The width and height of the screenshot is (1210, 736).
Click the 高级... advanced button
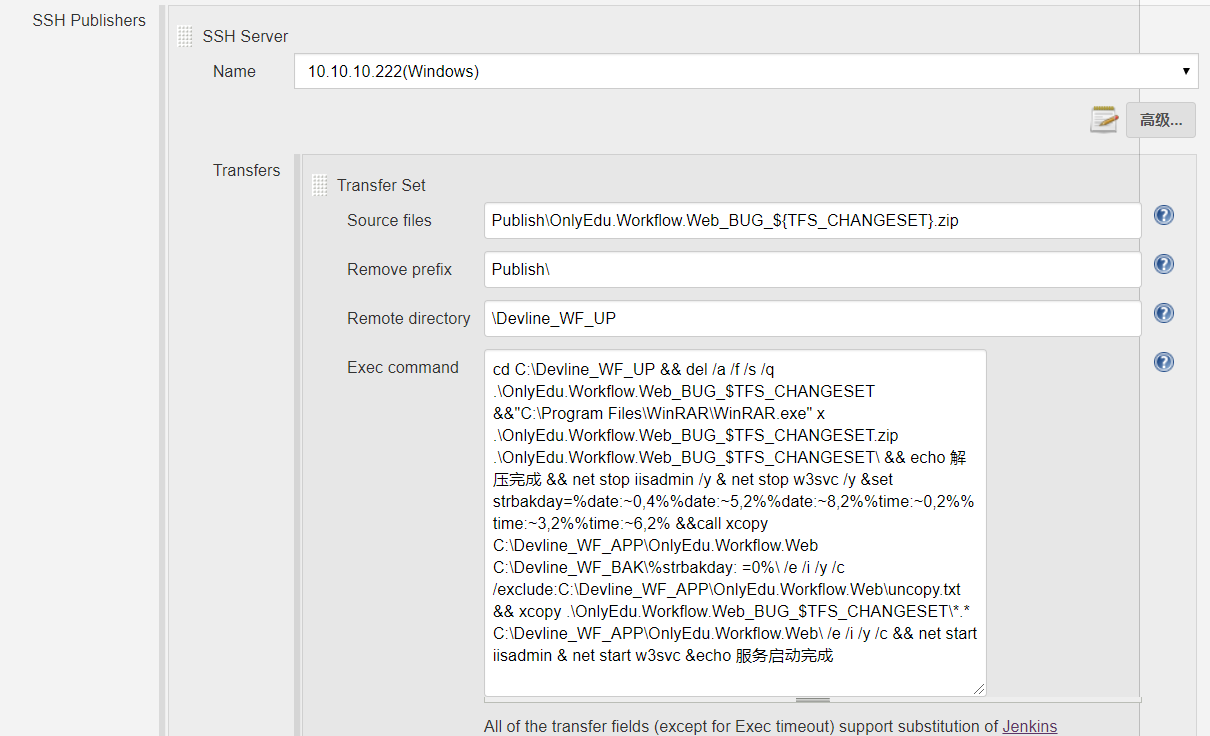click(1160, 120)
